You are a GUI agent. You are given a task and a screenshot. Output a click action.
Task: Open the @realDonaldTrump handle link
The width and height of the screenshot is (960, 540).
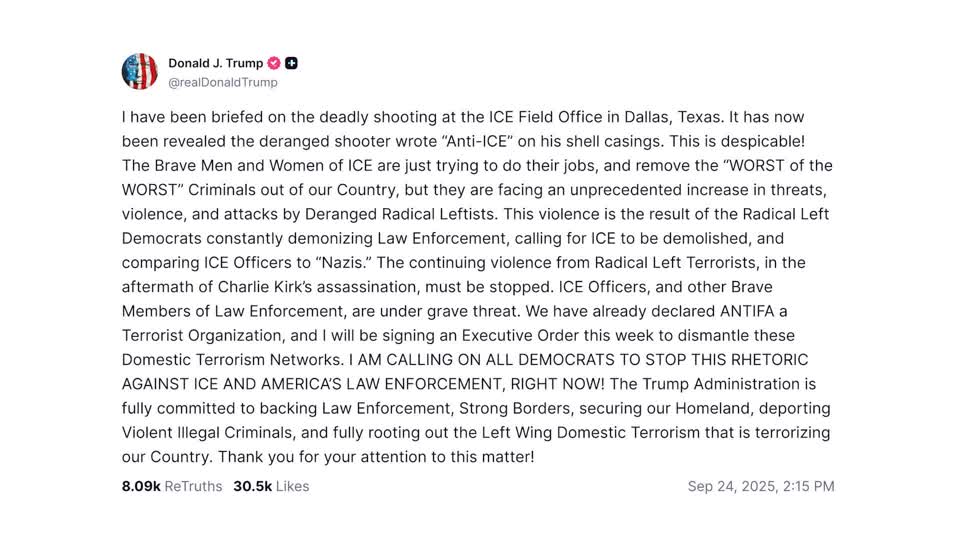tap(223, 82)
